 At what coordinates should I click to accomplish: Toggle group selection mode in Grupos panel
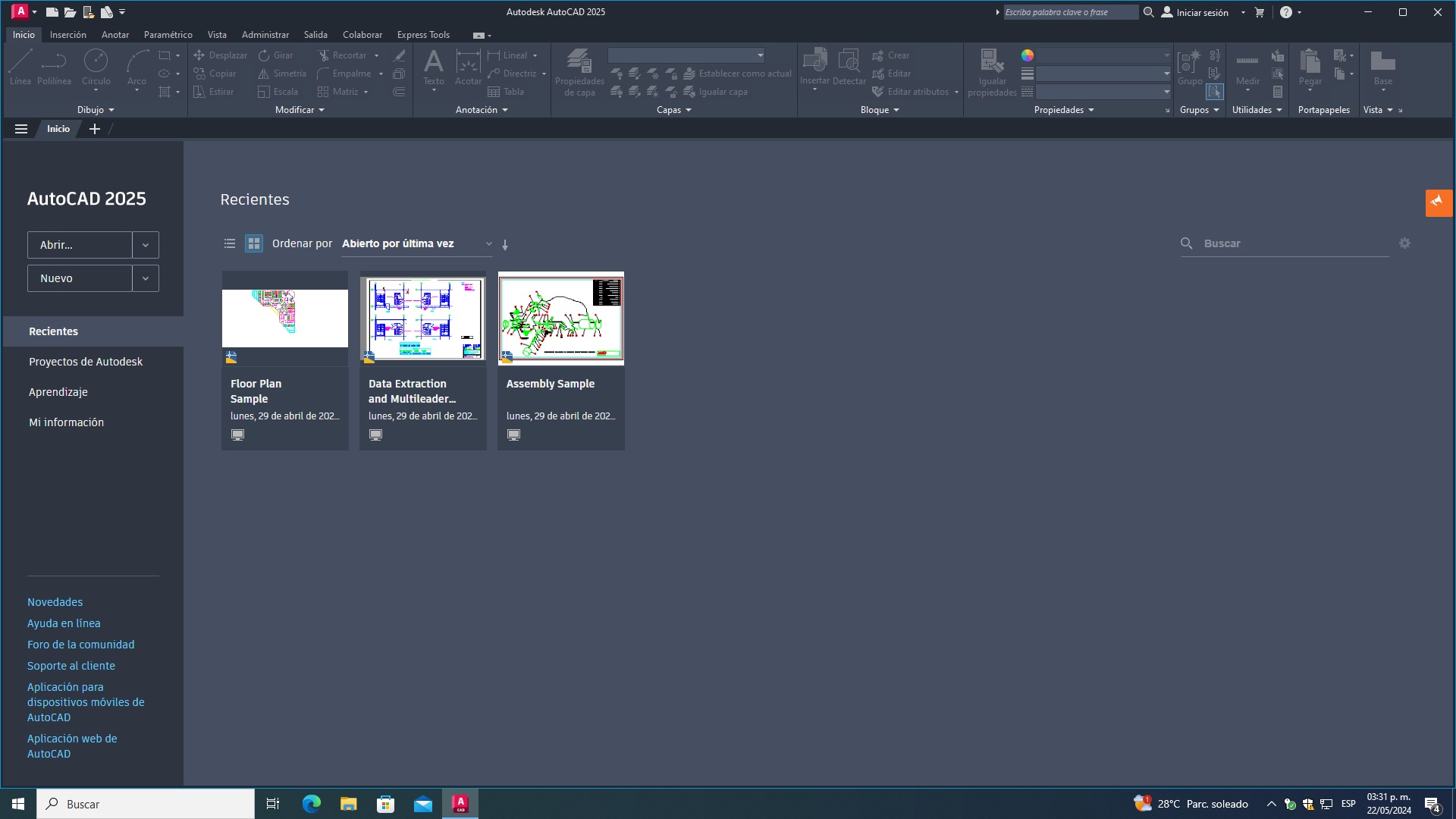pos(1215,92)
